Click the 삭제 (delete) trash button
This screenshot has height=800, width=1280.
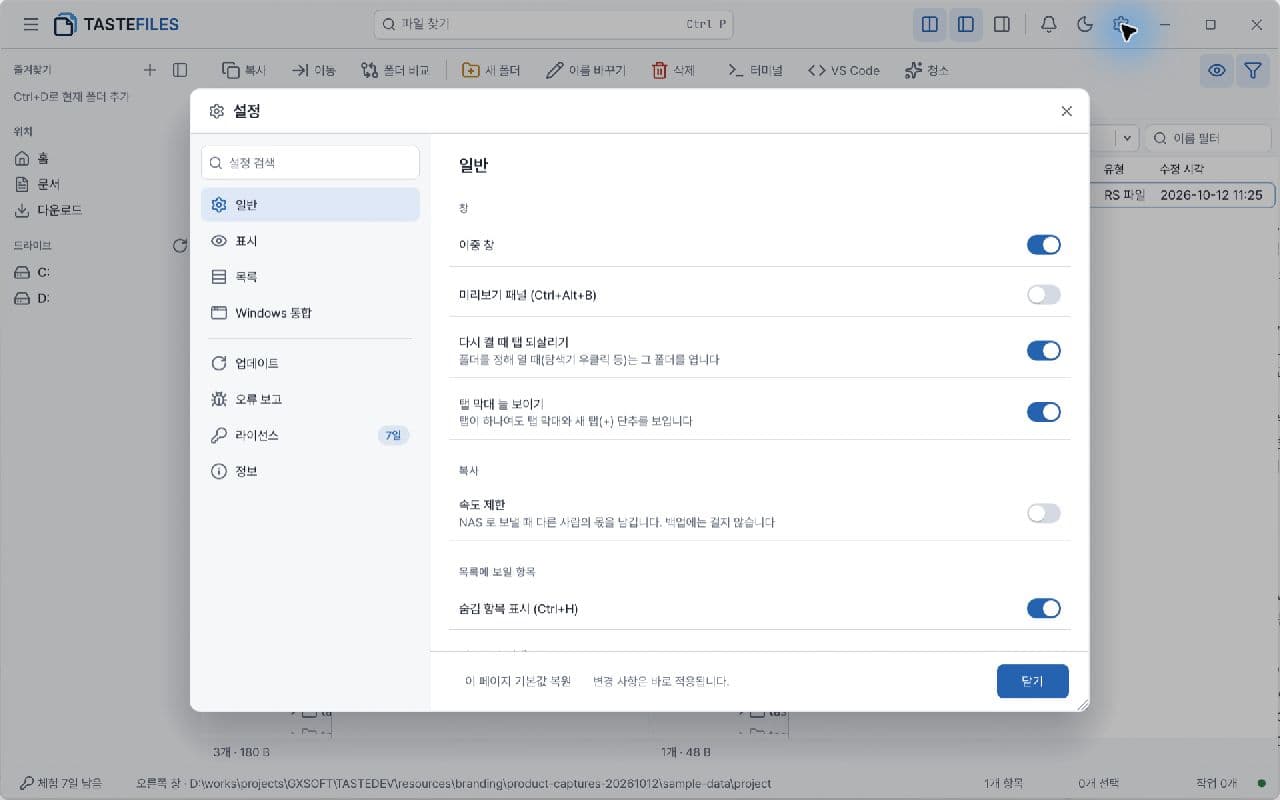point(673,70)
